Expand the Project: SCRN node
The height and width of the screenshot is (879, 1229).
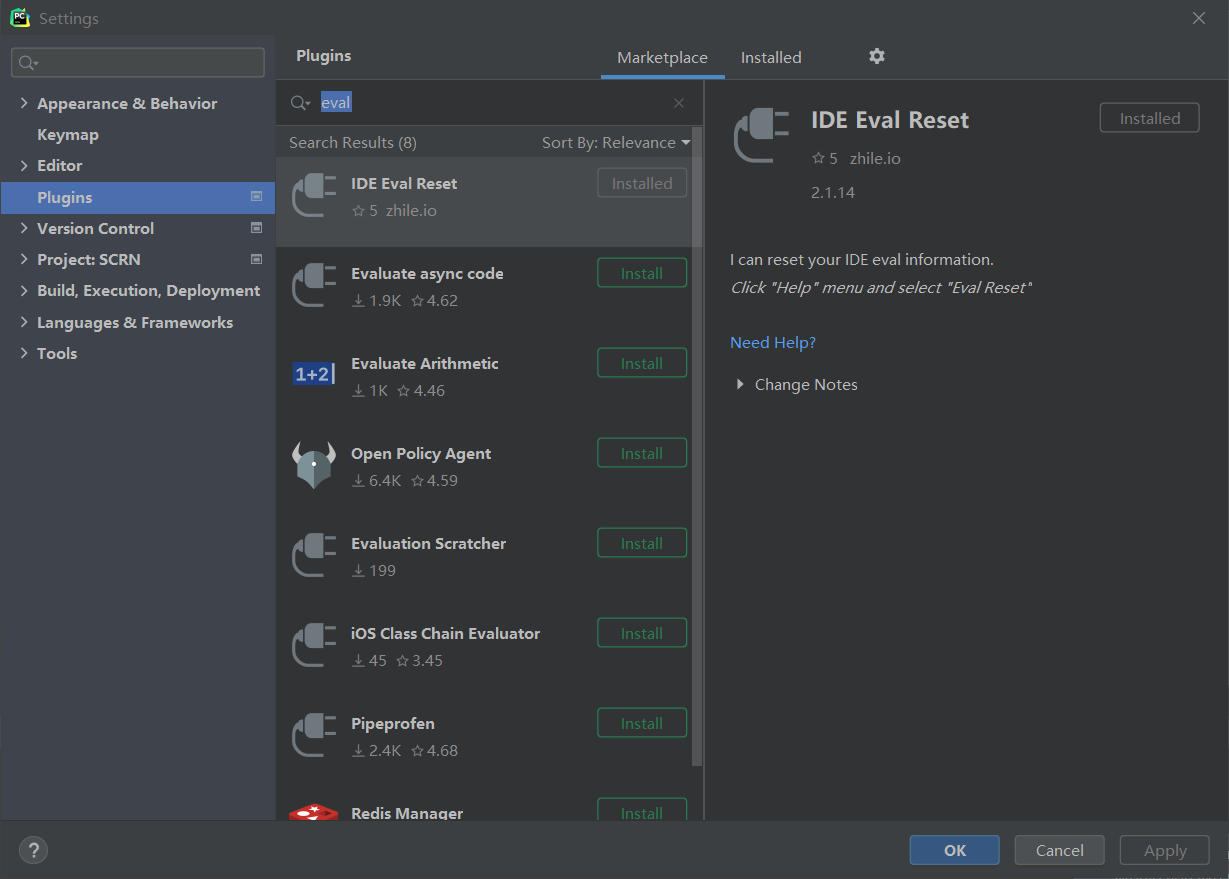click(24, 259)
